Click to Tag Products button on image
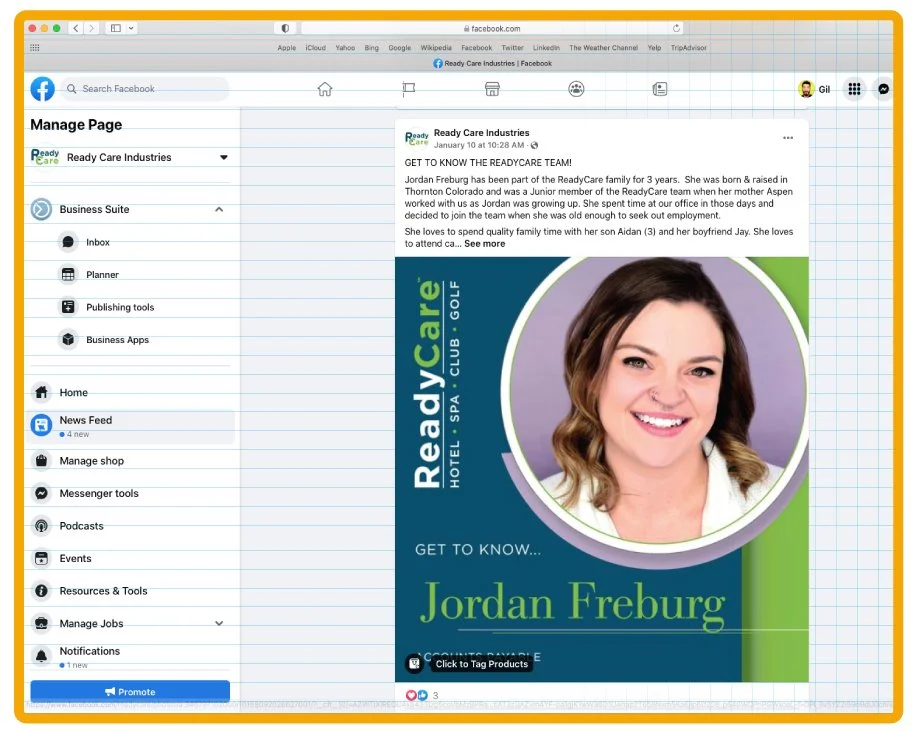The height and width of the screenshot is (732, 915). point(481,664)
